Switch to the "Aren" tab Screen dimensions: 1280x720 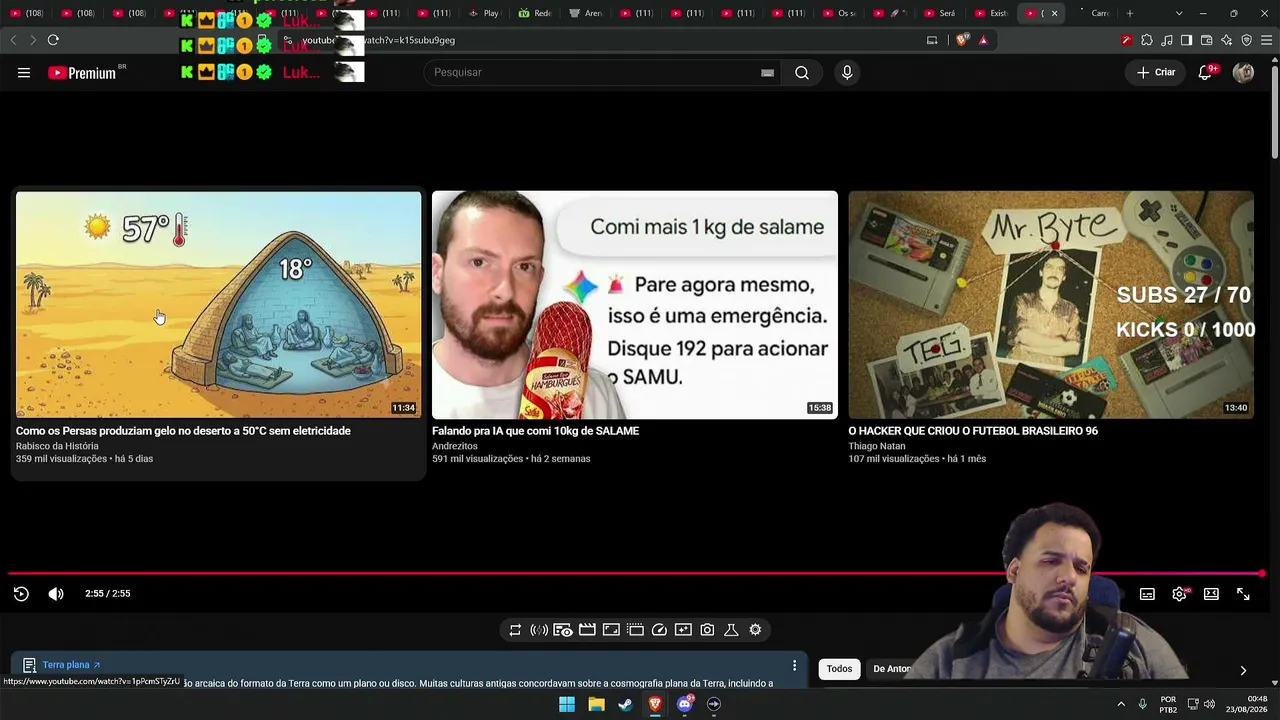(586, 13)
